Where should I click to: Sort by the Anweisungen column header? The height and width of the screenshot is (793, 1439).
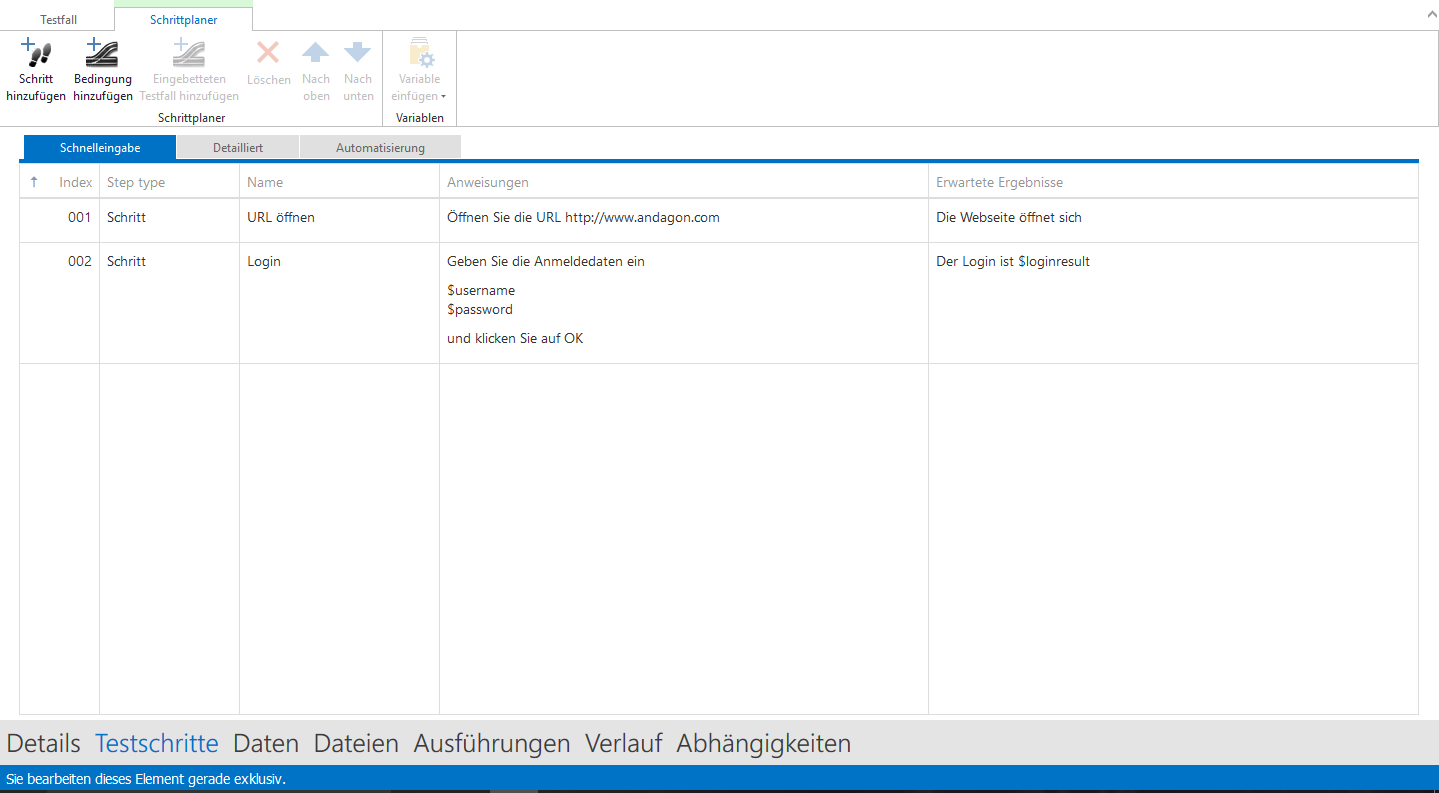(488, 182)
